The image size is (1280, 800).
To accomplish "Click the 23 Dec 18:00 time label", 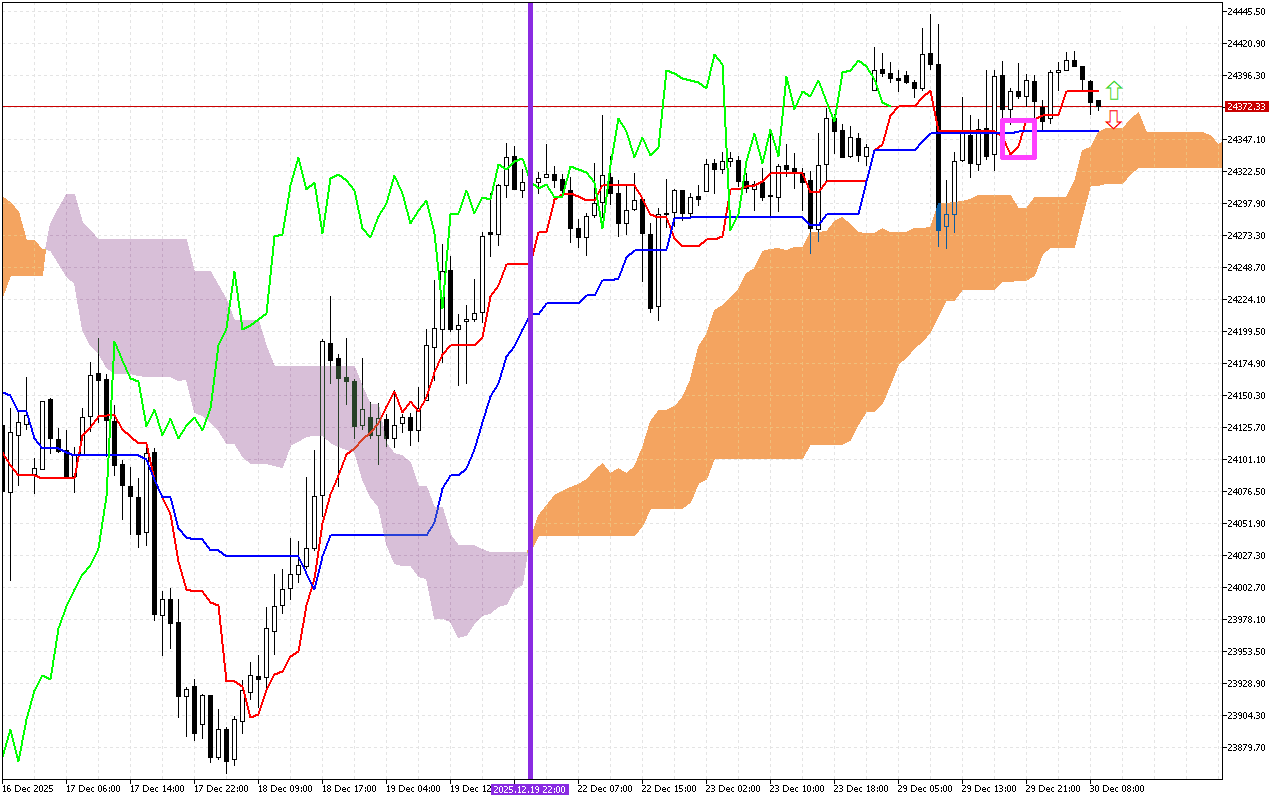I will pos(862,789).
